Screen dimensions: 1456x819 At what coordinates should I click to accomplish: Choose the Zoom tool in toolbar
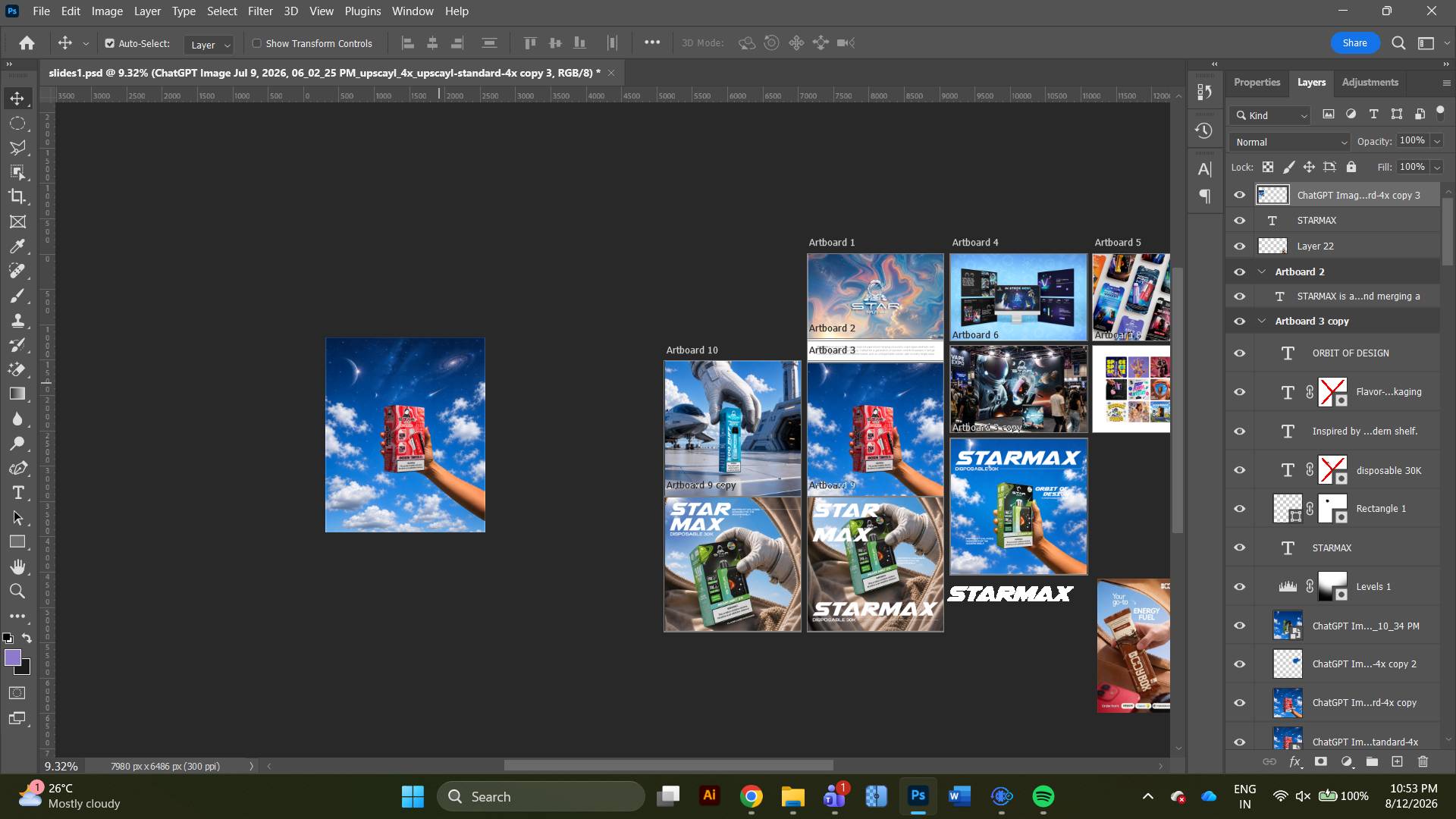17,591
